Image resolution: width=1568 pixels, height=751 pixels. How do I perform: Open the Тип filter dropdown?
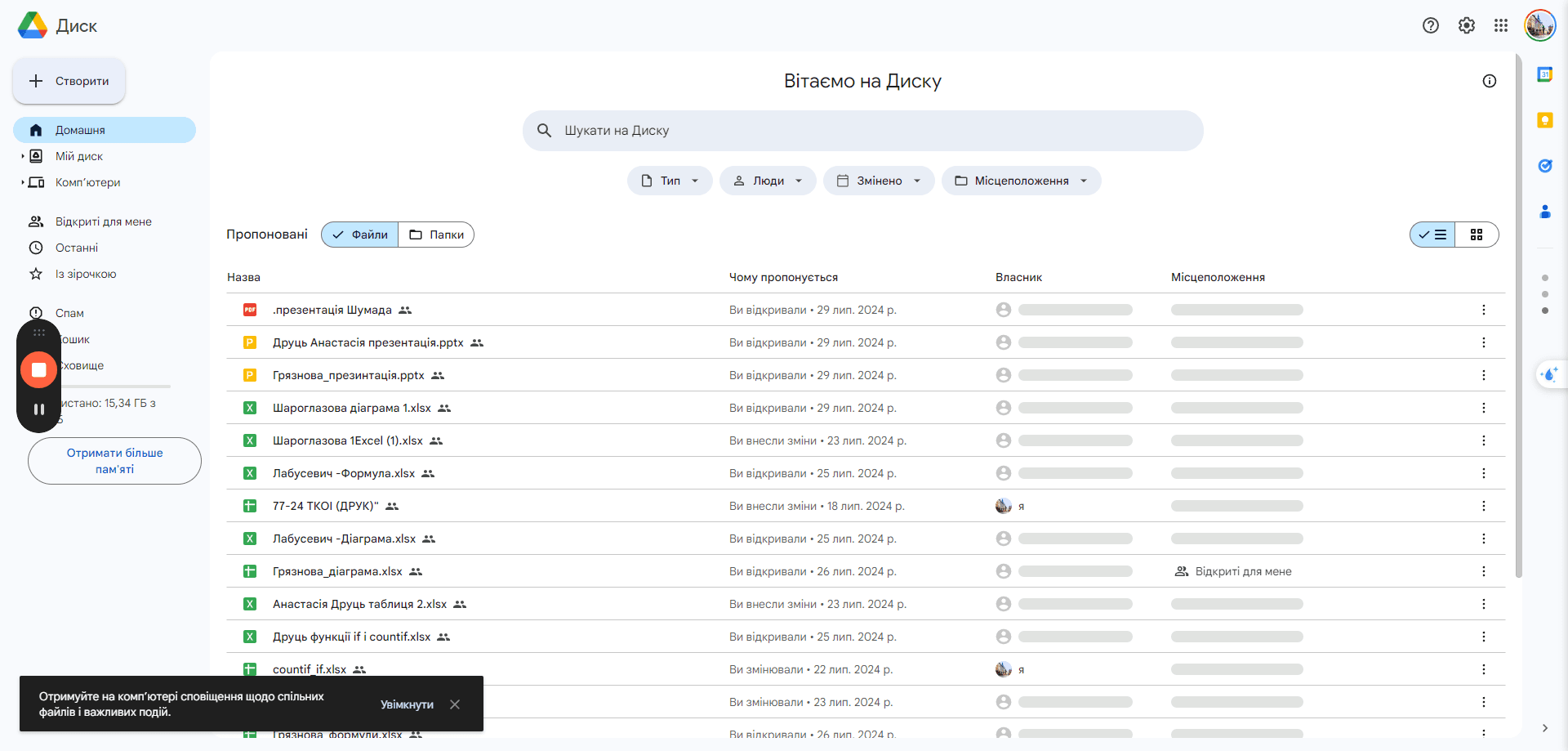670,181
